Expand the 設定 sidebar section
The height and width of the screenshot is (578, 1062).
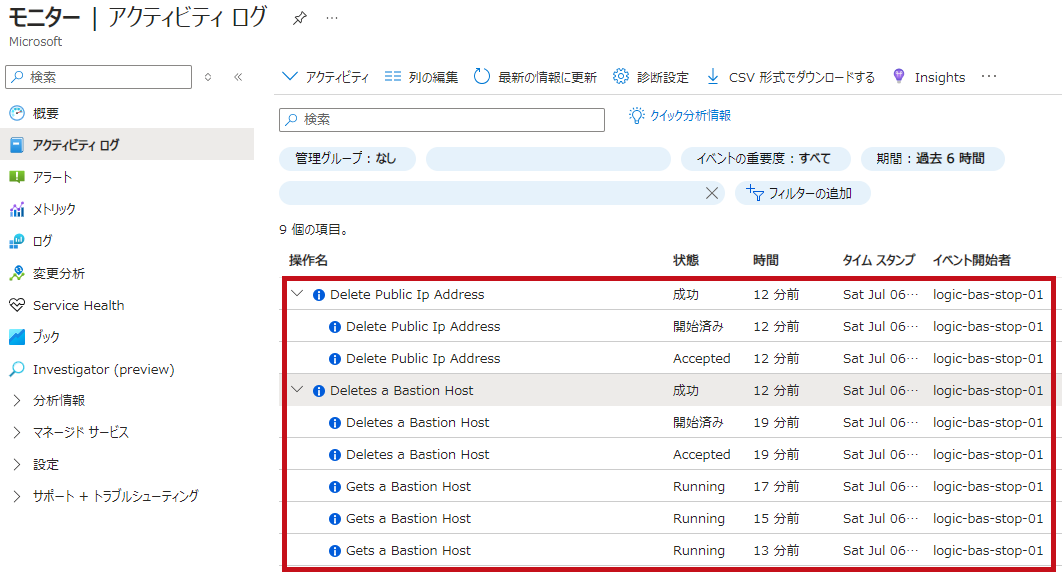17,464
